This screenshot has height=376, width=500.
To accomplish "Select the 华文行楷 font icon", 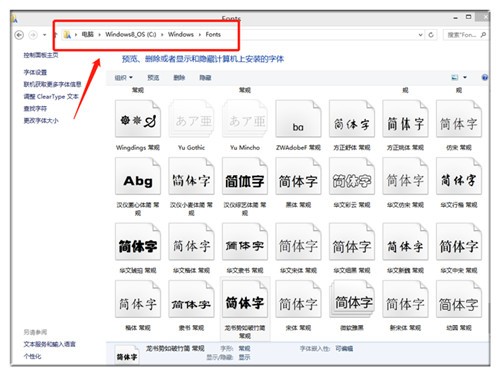I will click(459, 176).
